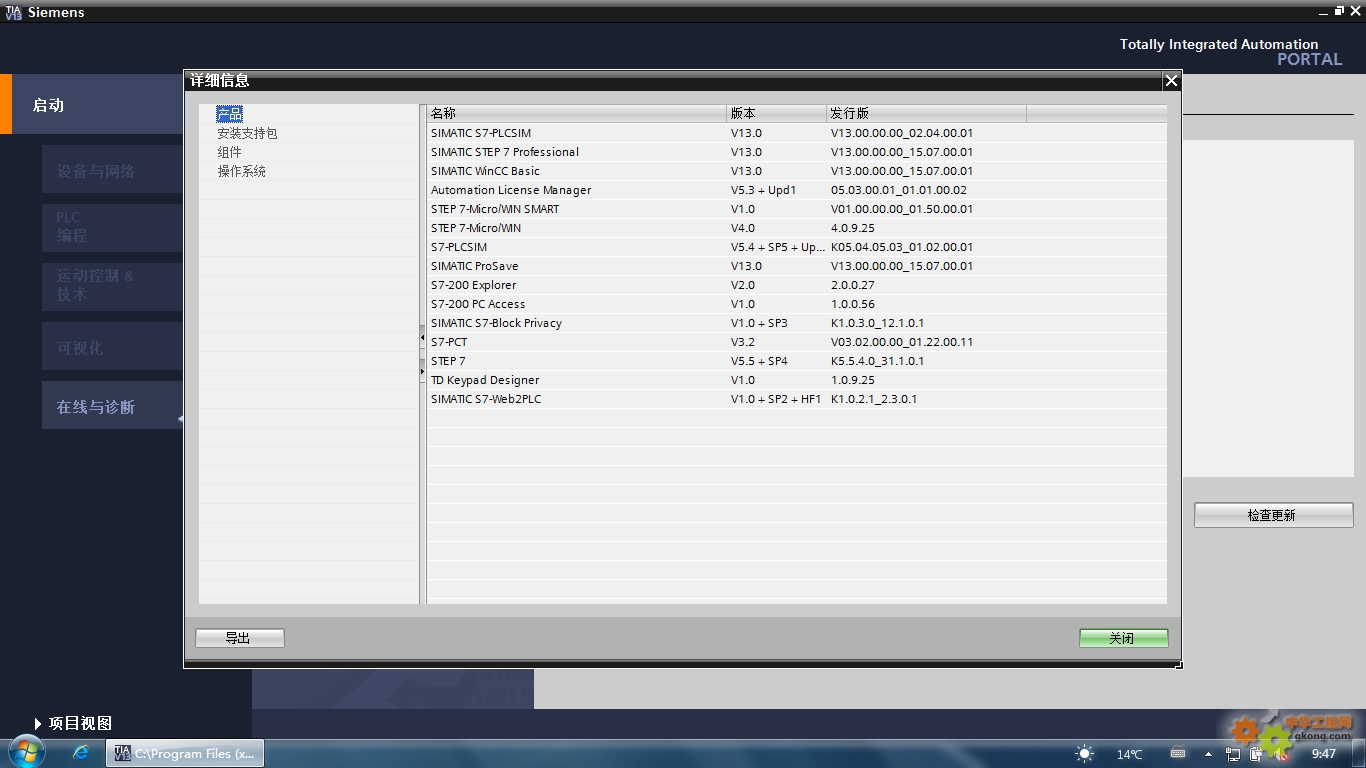
Task: Select the STEP 7-Micro/WIN SMART row
Action: pyautogui.click(x=797, y=209)
